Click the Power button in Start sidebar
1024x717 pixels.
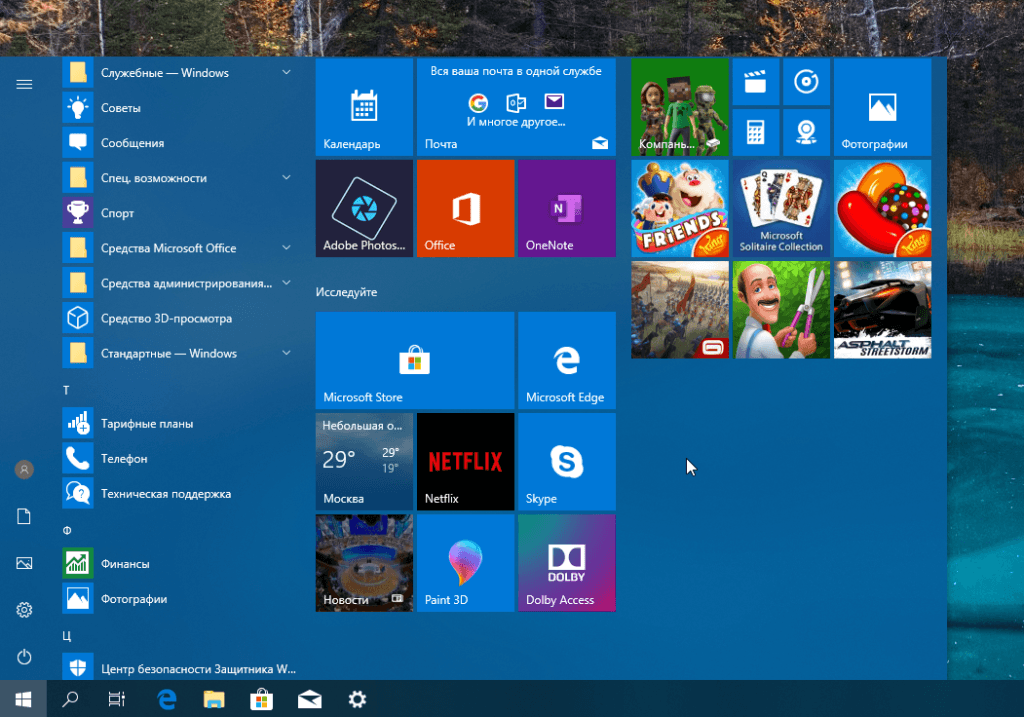(25, 657)
